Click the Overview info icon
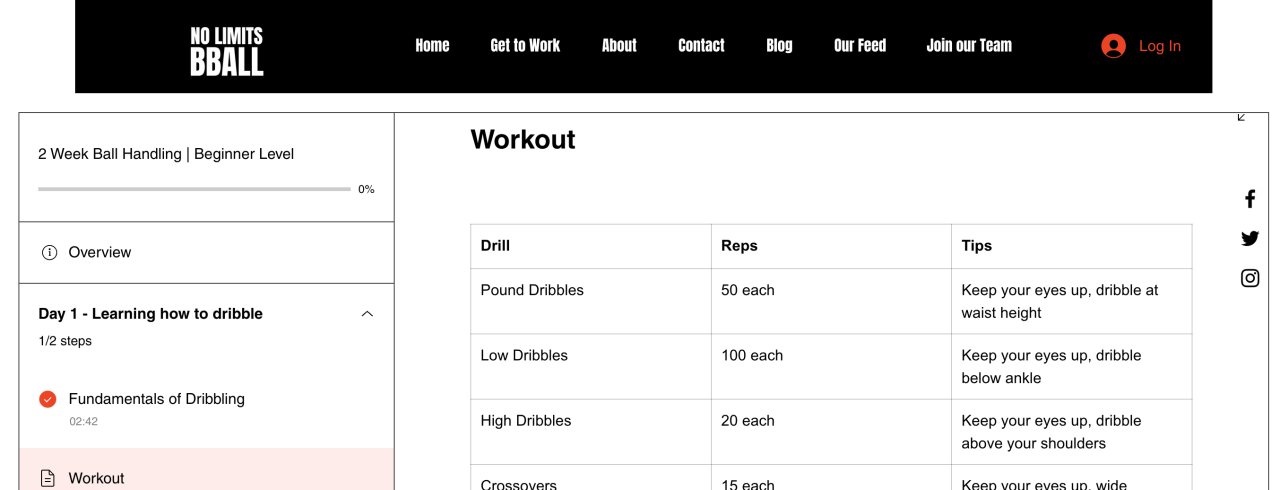 point(49,253)
